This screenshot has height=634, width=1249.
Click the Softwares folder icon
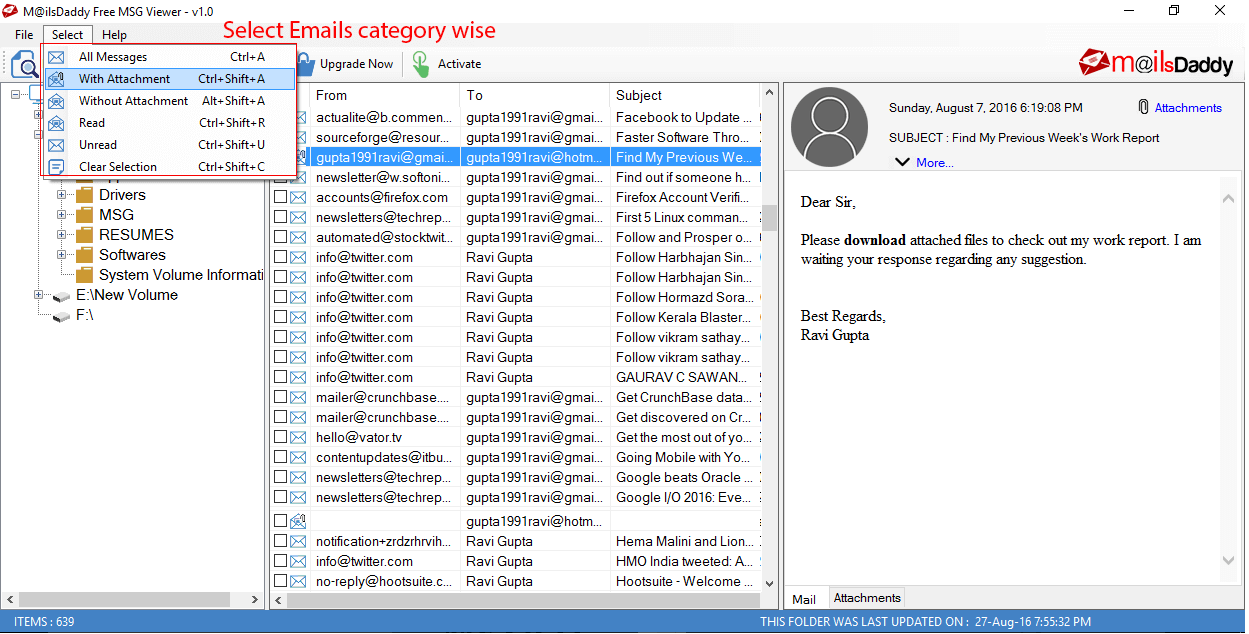[x=84, y=255]
